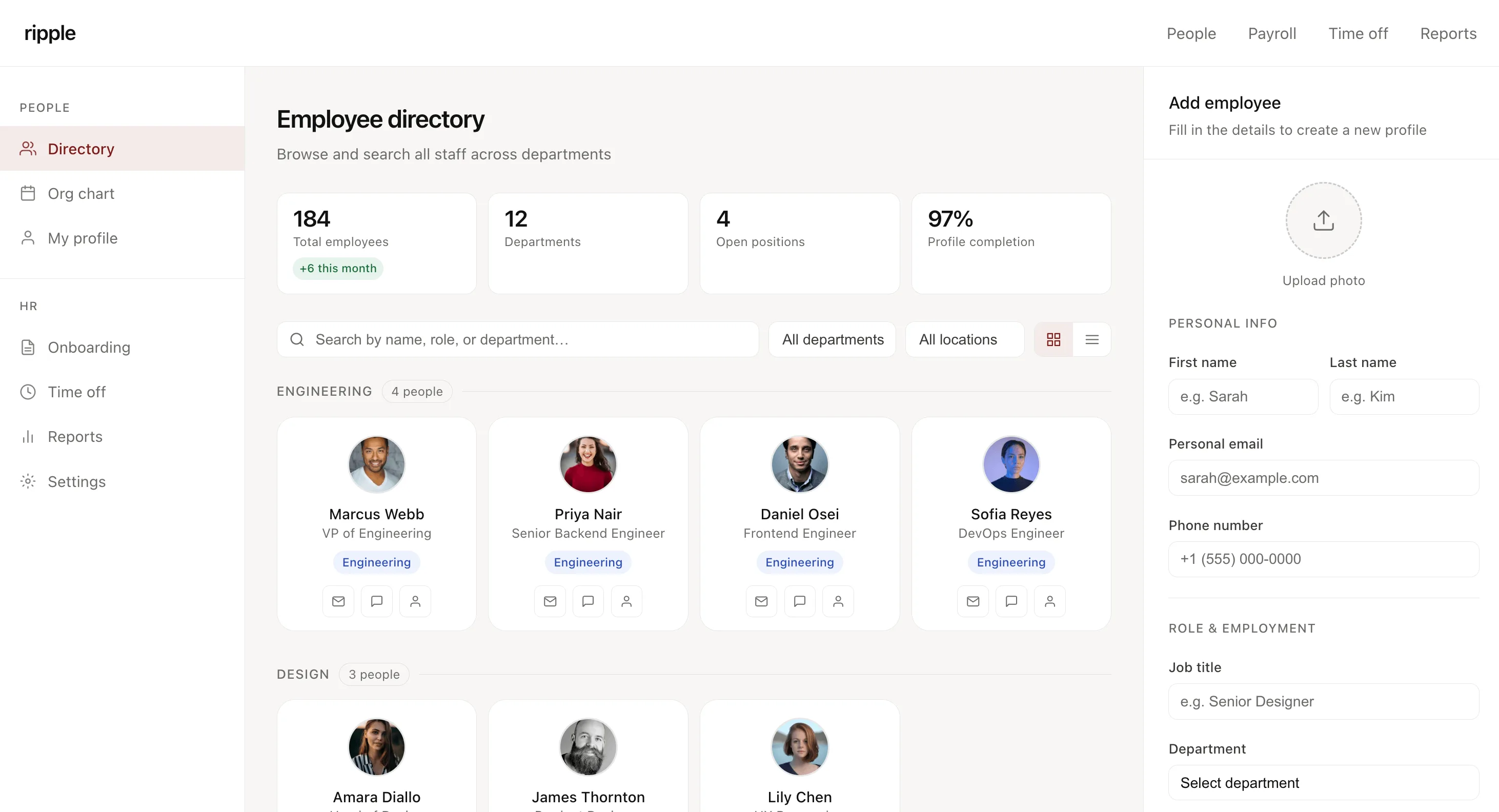Email Daniel Osei using the envelope icon
The image size is (1499, 812).
tap(761, 601)
